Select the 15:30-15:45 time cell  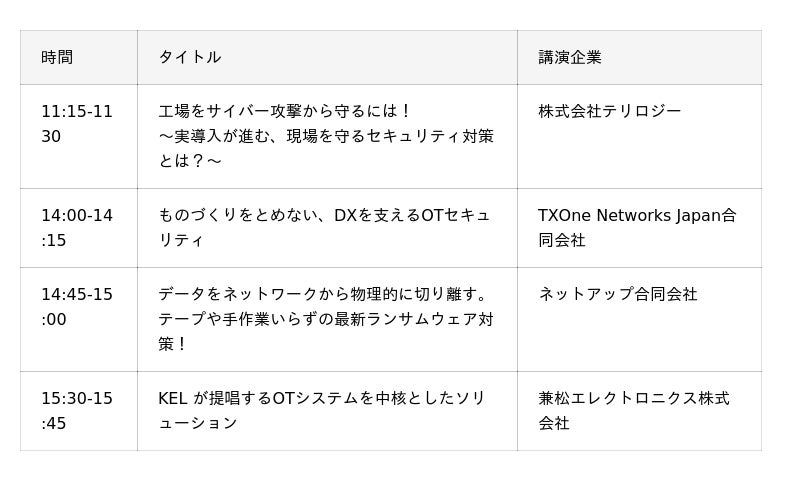(77, 411)
